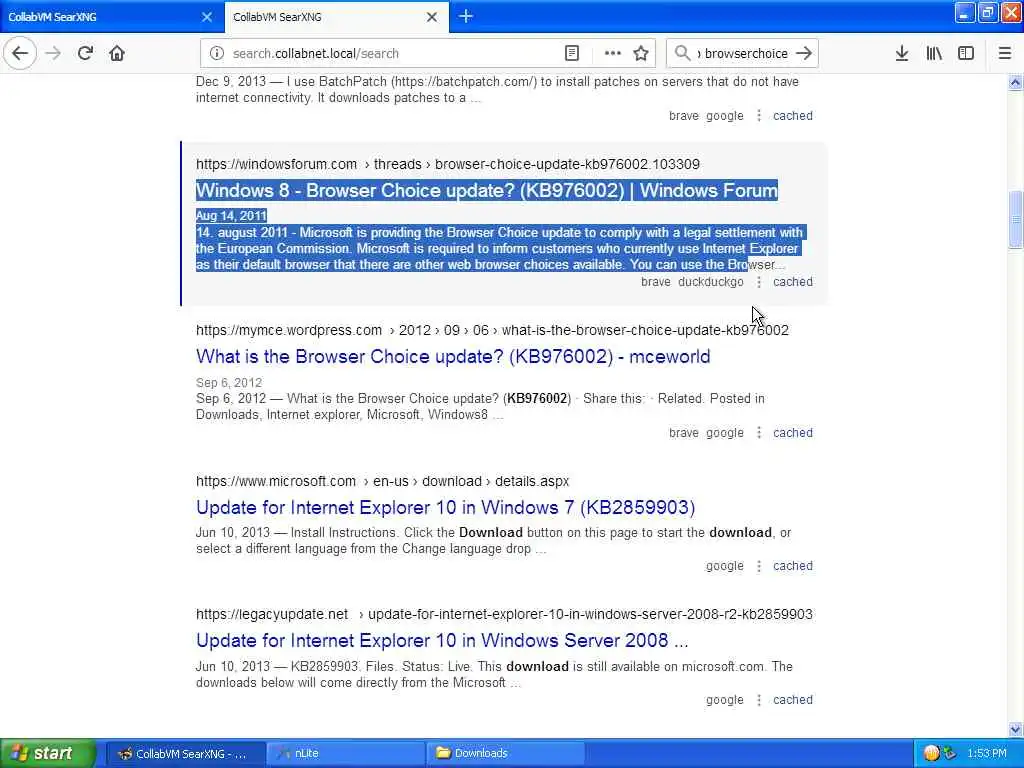
Task: Close the active CollabVM SearXNG tab
Action: pyautogui.click(x=432, y=17)
